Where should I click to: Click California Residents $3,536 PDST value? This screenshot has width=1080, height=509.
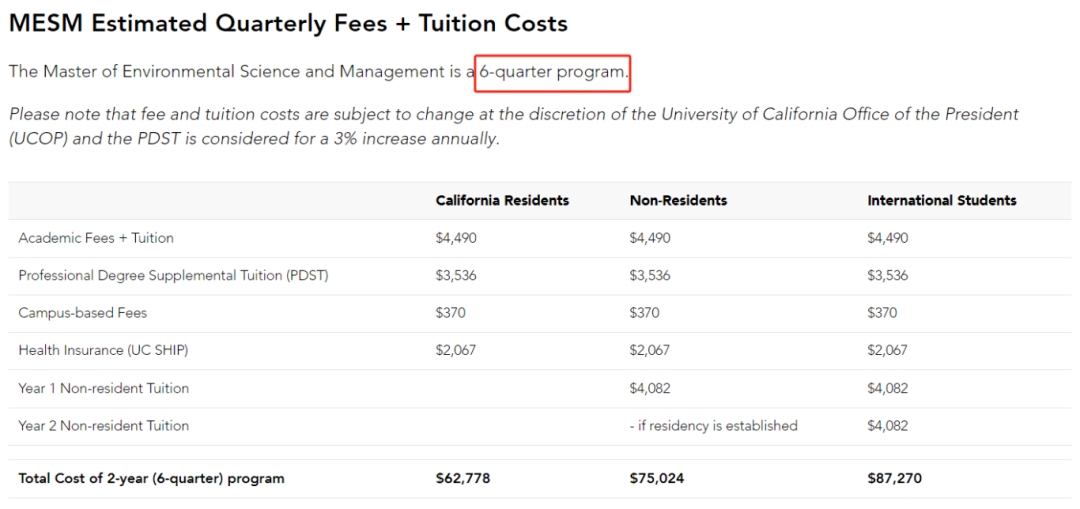[456, 276]
